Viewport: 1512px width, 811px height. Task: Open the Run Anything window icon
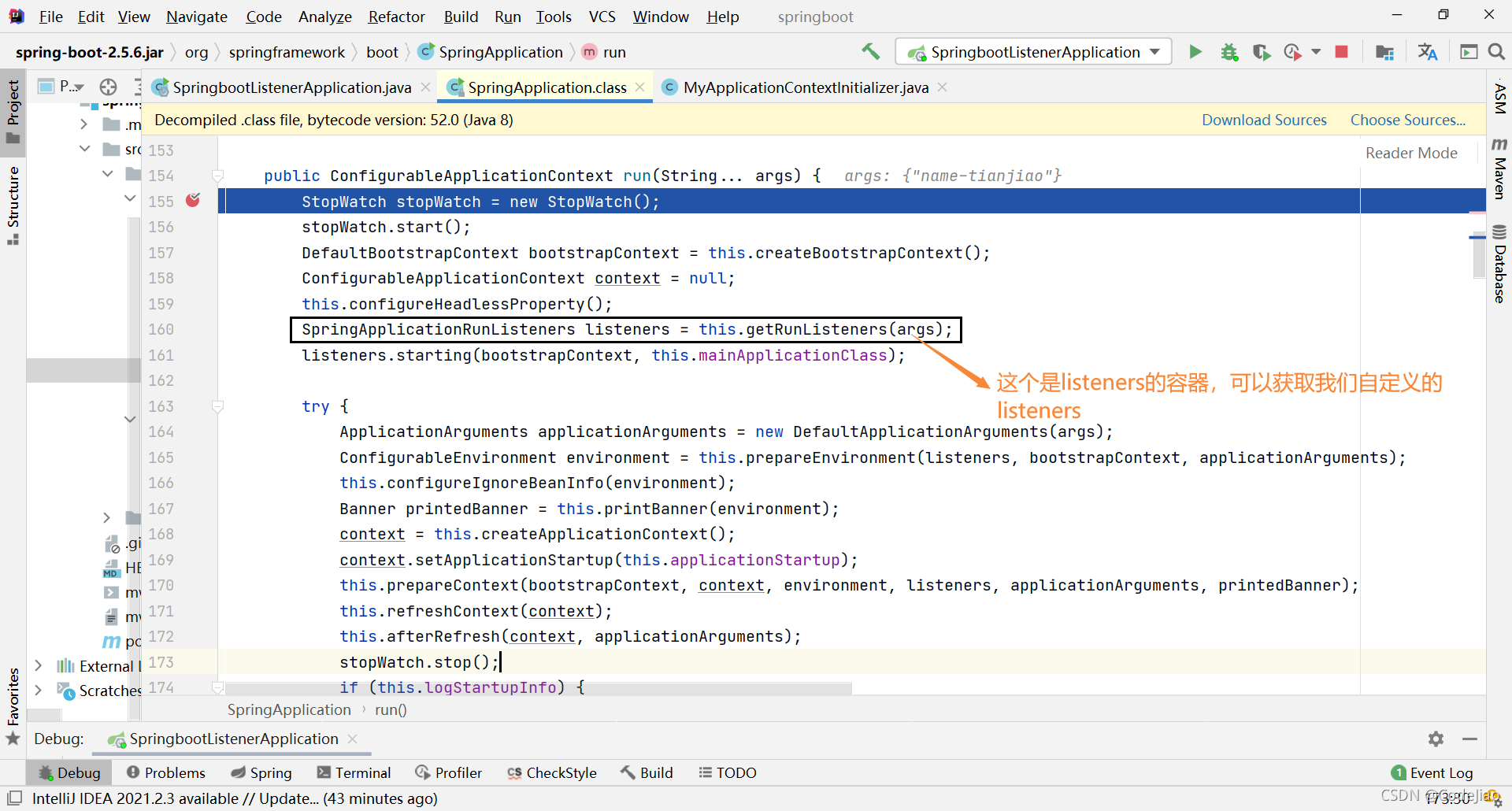pos(1469,52)
